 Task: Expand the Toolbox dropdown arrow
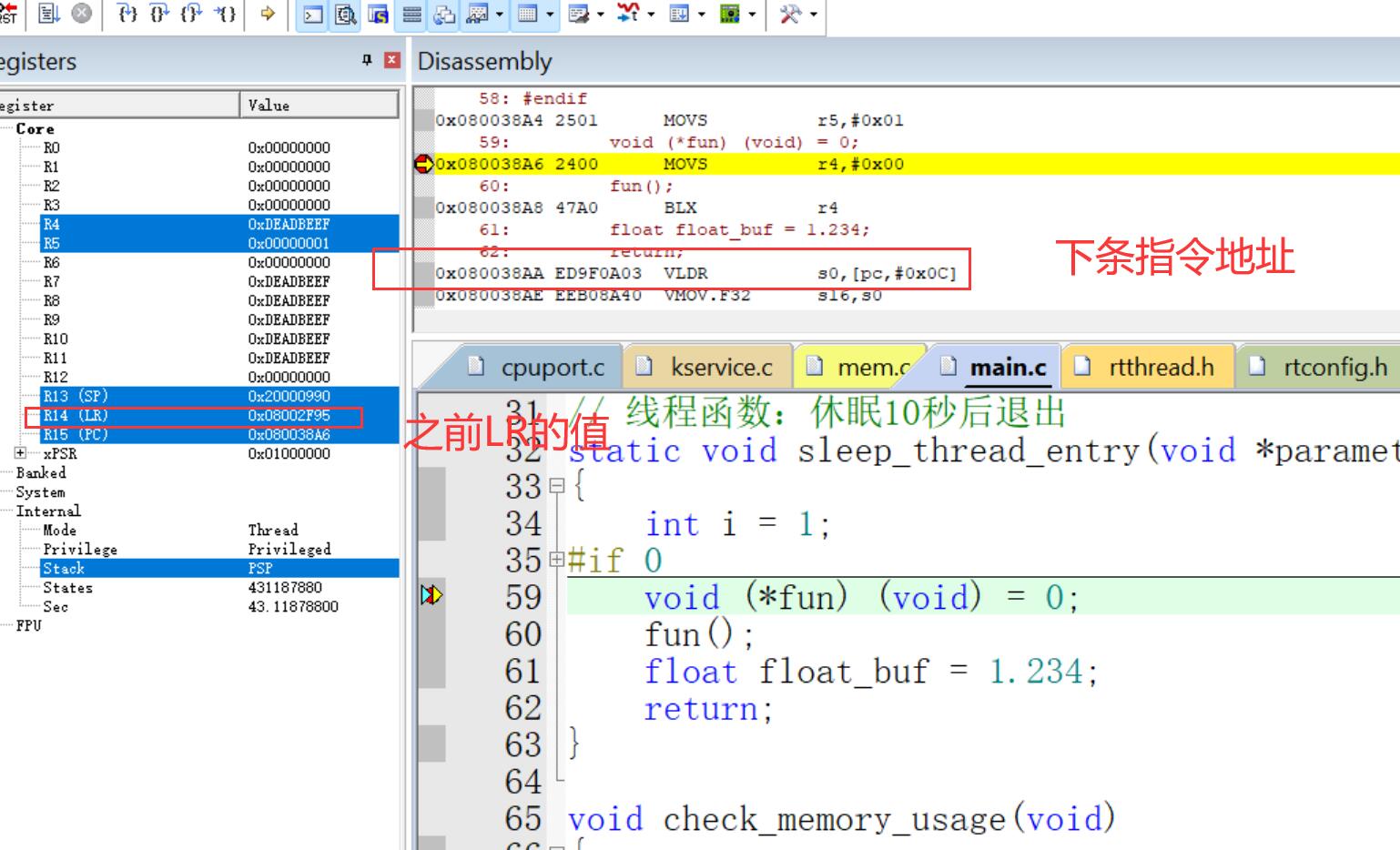point(814,15)
